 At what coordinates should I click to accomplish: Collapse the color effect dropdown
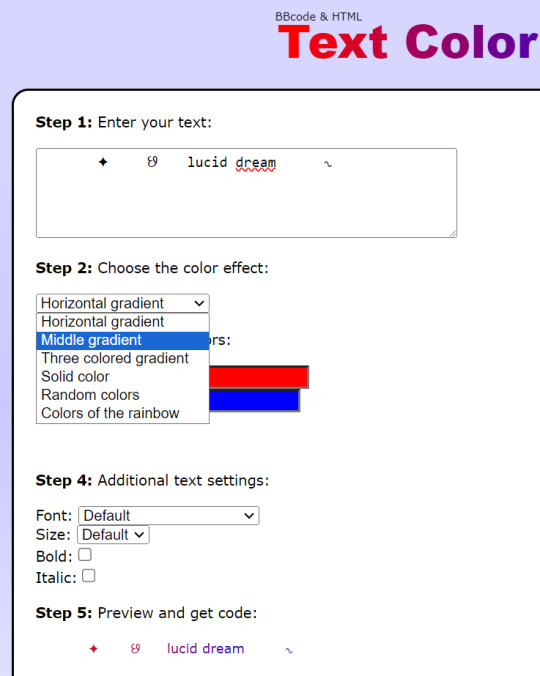click(x=123, y=303)
